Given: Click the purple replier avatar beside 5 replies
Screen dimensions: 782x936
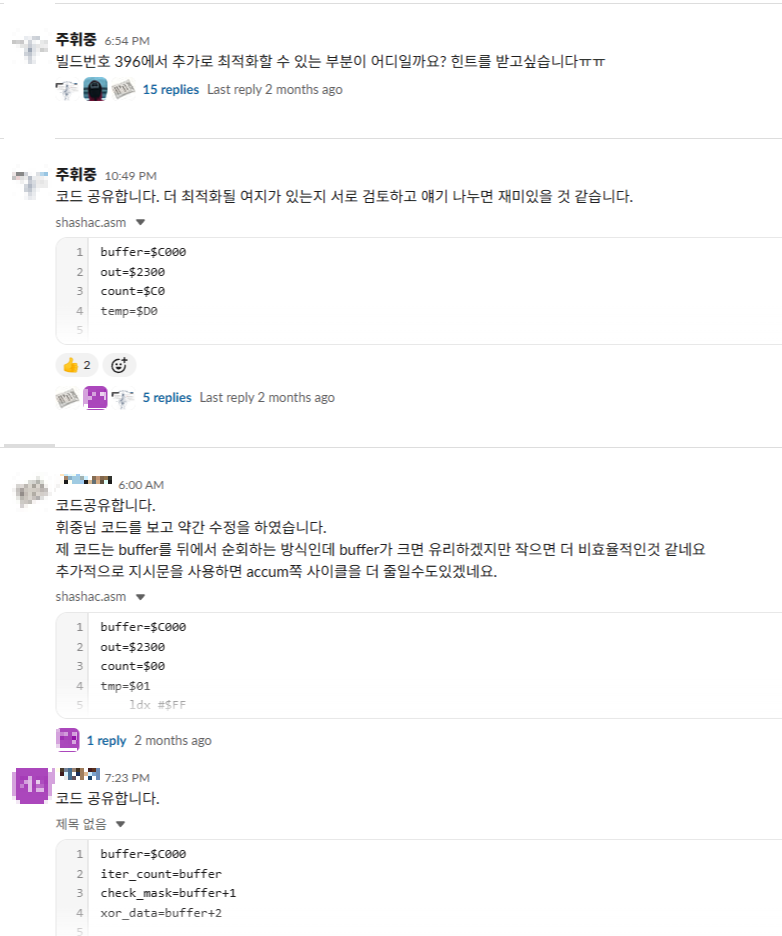Looking at the screenshot, I should (x=95, y=398).
